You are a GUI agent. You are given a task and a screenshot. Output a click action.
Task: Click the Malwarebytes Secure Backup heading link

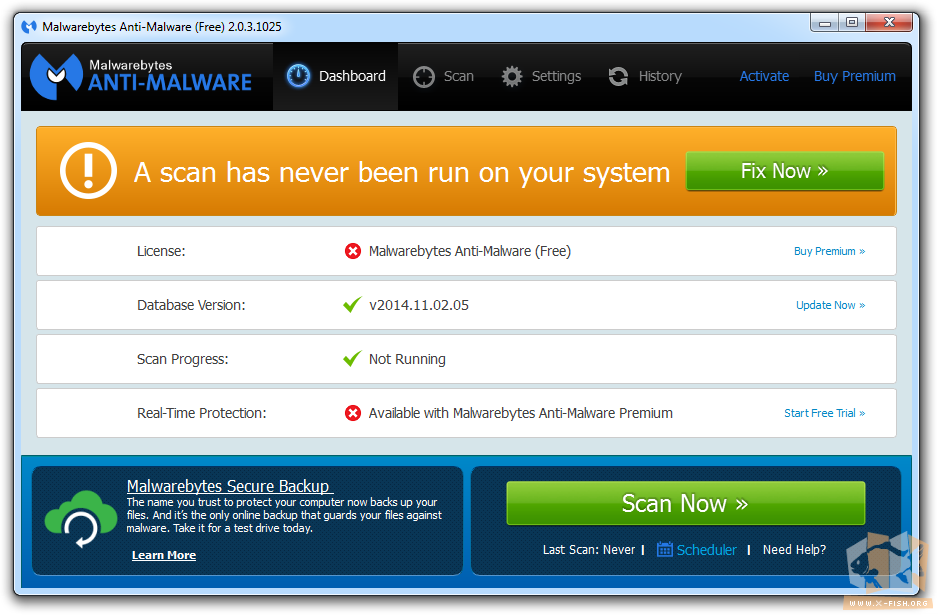230,486
